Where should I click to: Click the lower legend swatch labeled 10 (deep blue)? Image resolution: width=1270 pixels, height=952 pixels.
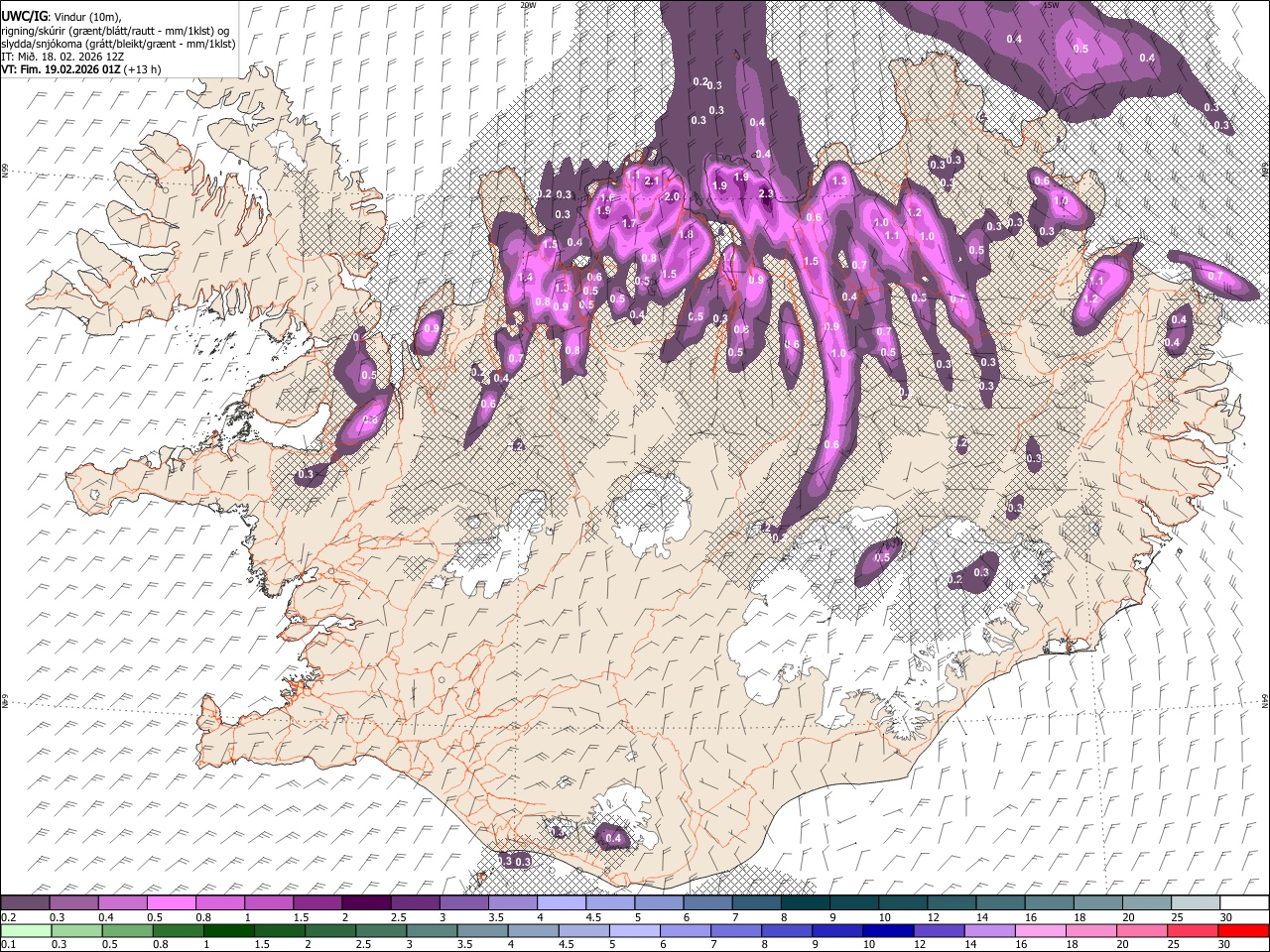[x=886, y=931]
